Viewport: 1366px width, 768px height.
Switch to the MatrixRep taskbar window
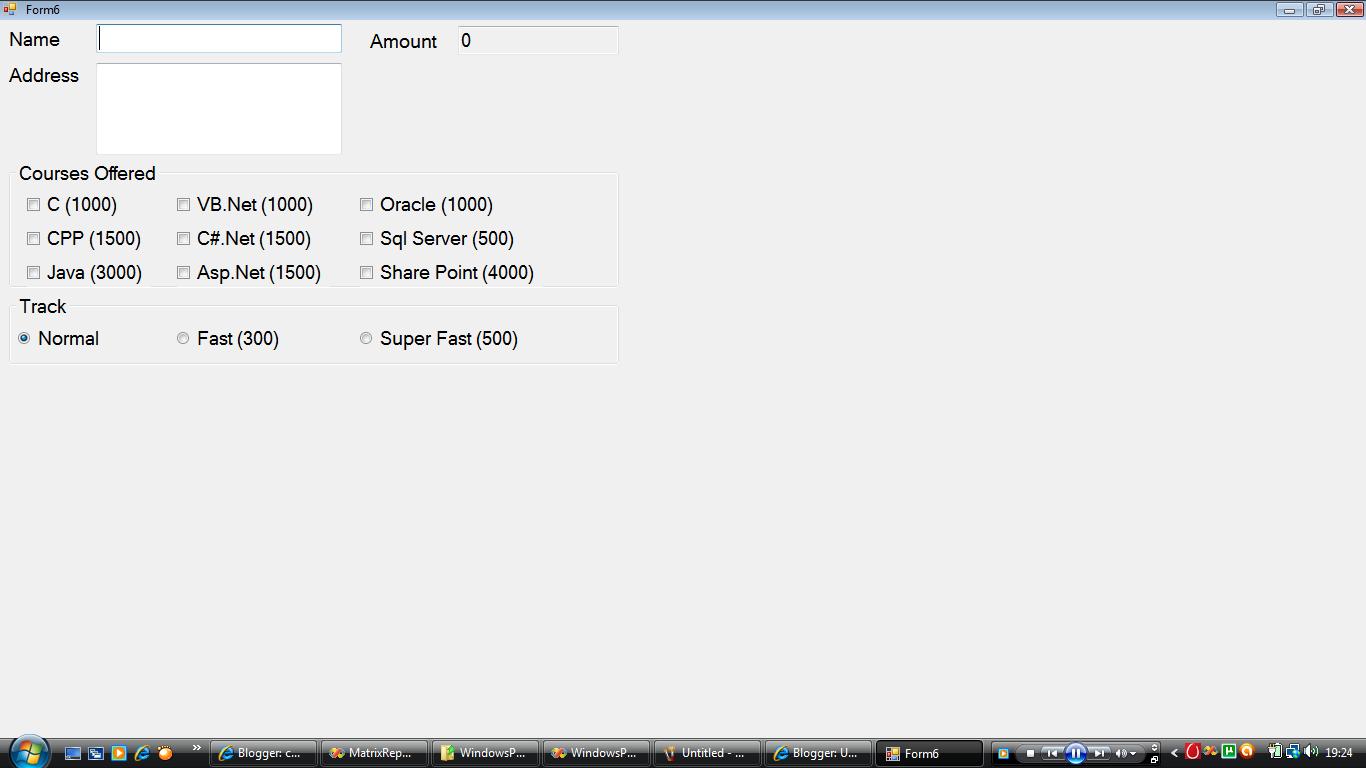tap(374, 753)
